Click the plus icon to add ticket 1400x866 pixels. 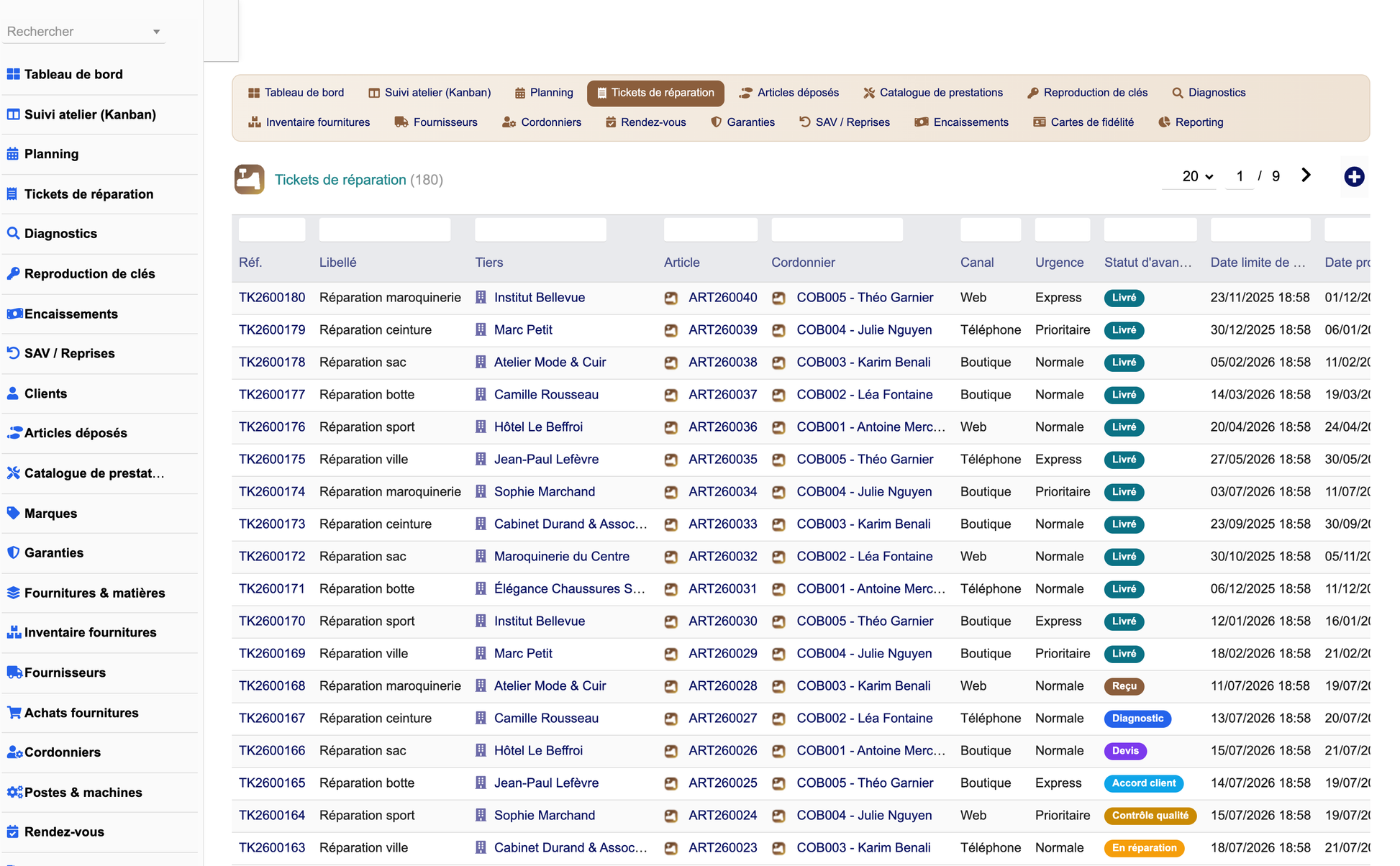tap(1354, 176)
